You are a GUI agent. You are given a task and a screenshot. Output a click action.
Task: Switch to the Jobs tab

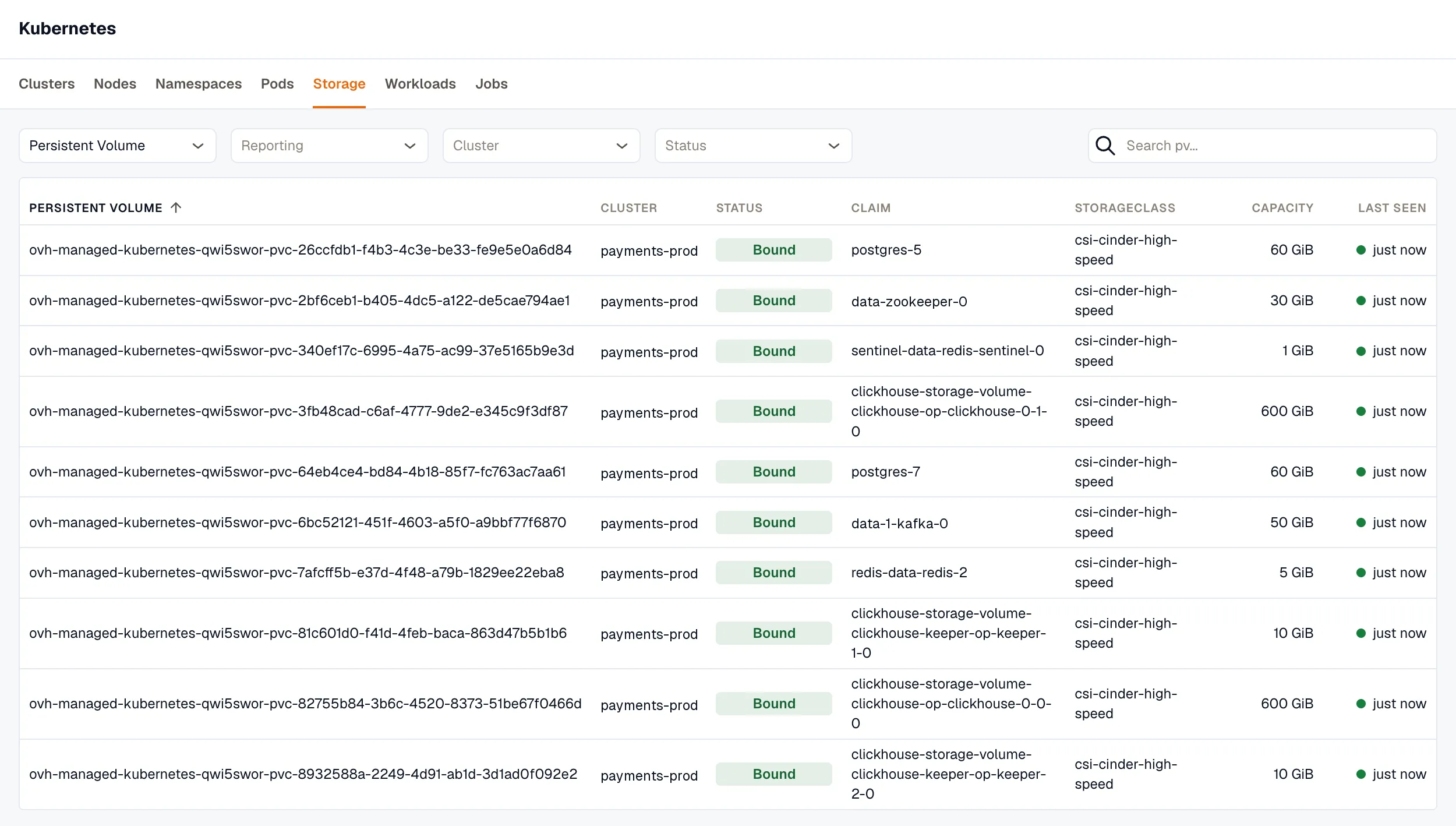click(x=492, y=84)
